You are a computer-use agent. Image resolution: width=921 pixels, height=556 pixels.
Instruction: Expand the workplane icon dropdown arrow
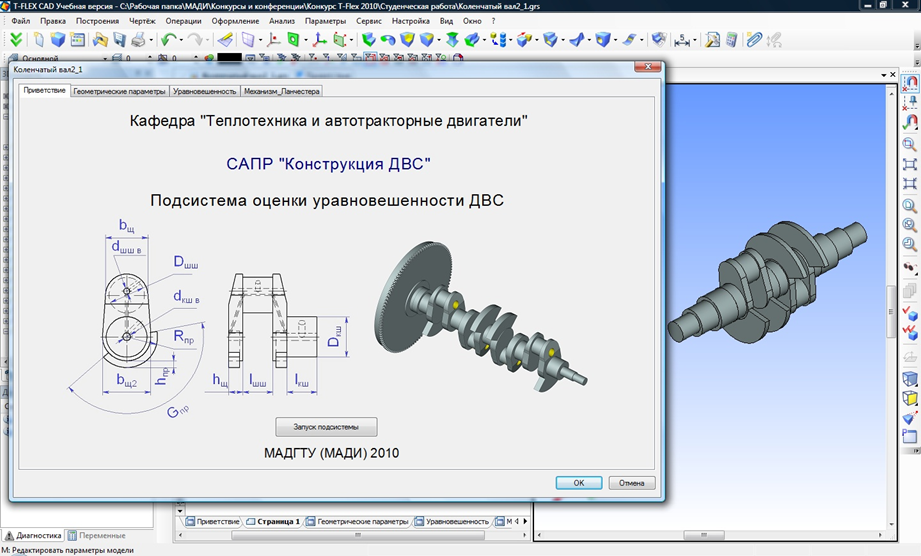coord(260,40)
